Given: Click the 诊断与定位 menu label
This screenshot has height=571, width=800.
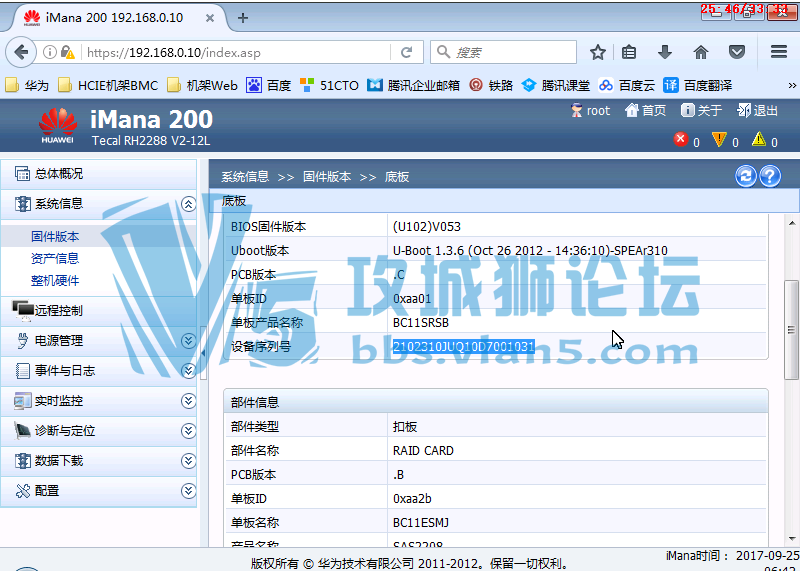Looking at the screenshot, I should coord(65,431).
